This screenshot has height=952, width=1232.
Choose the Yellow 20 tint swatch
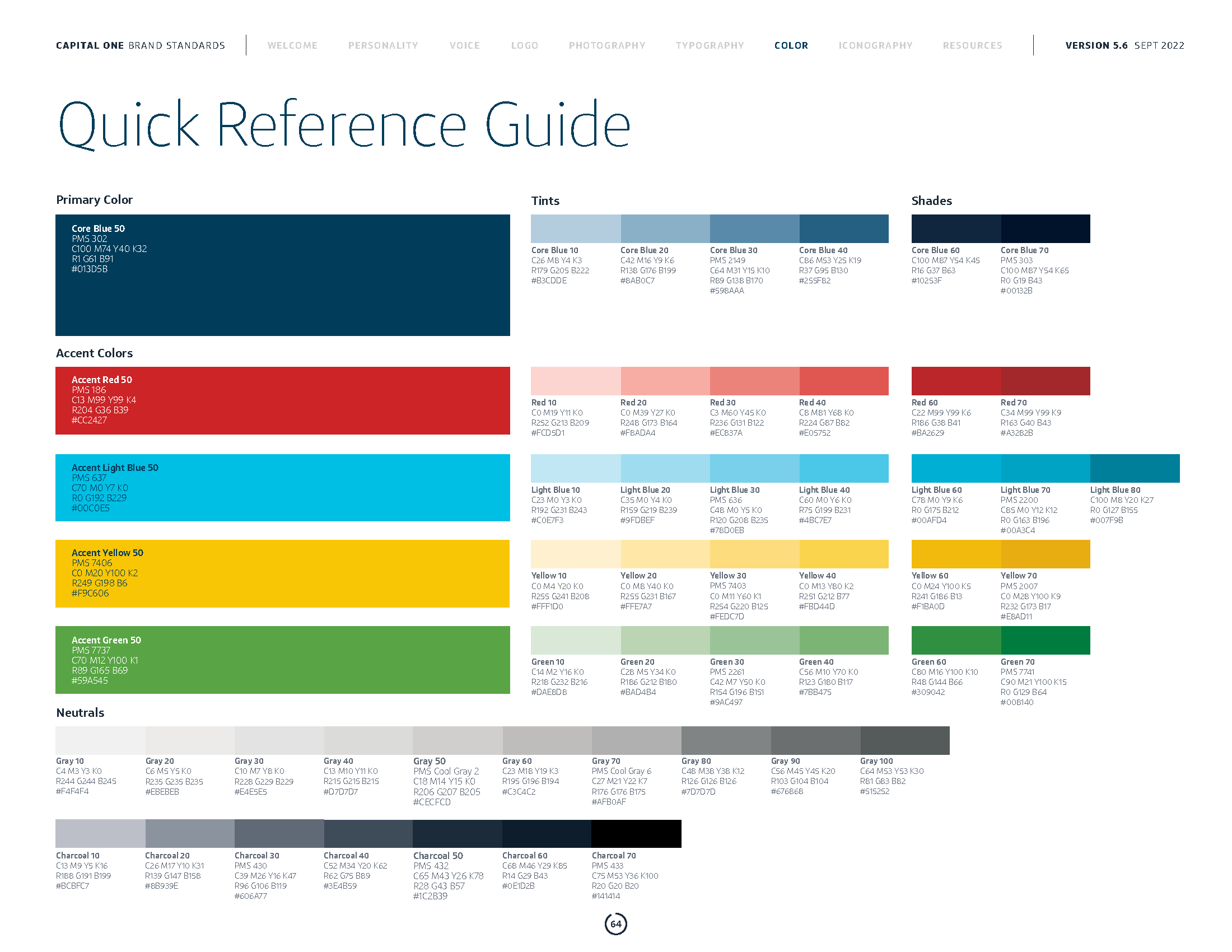click(x=665, y=554)
